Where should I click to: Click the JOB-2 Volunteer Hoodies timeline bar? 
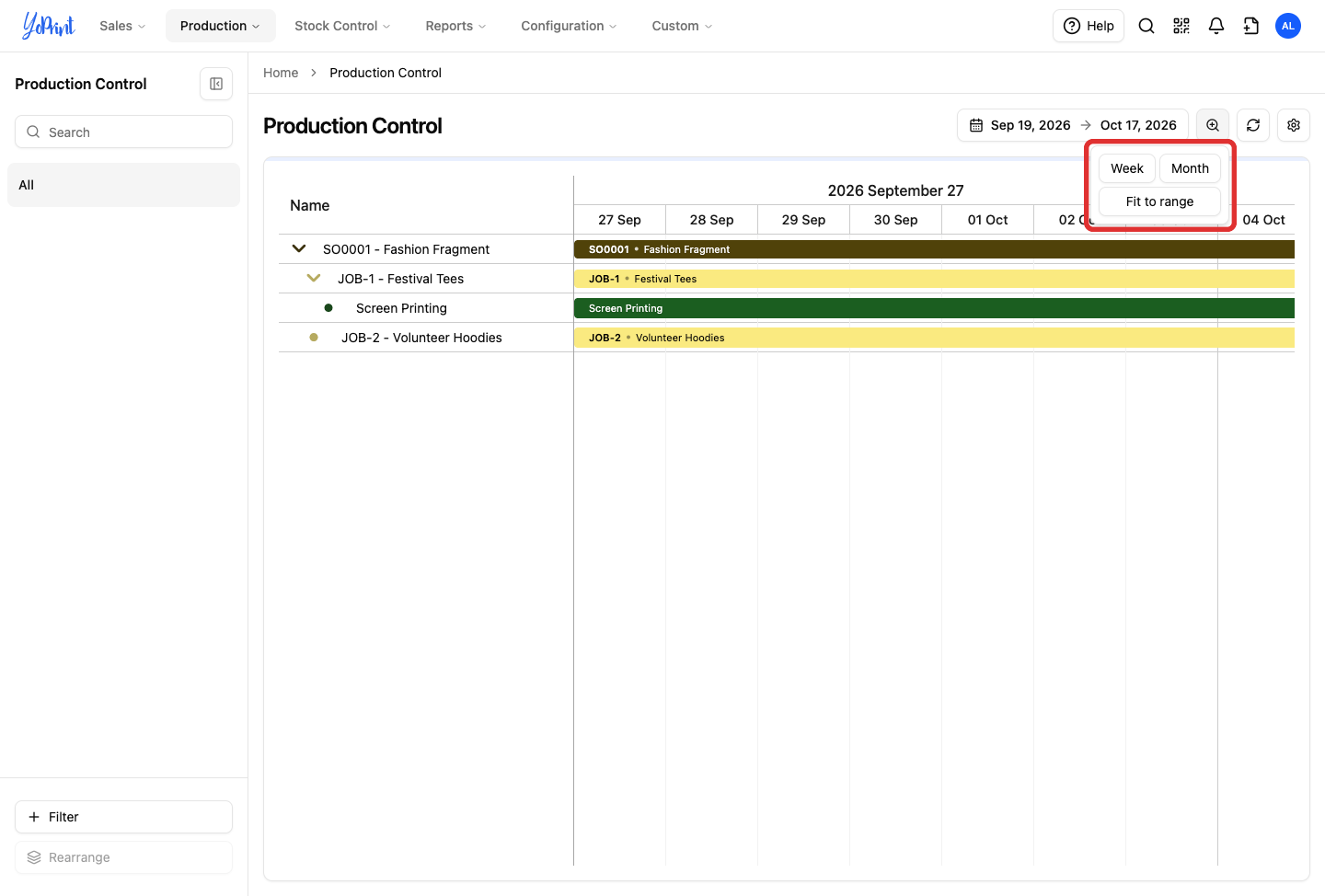(x=934, y=338)
